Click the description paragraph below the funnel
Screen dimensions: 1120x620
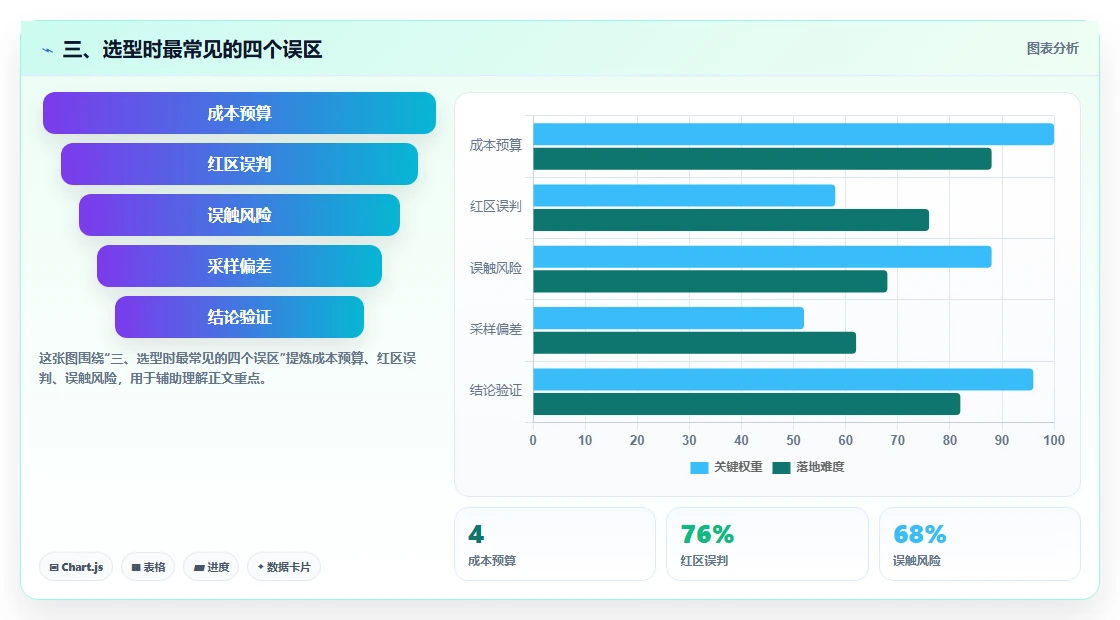coord(227,369)
